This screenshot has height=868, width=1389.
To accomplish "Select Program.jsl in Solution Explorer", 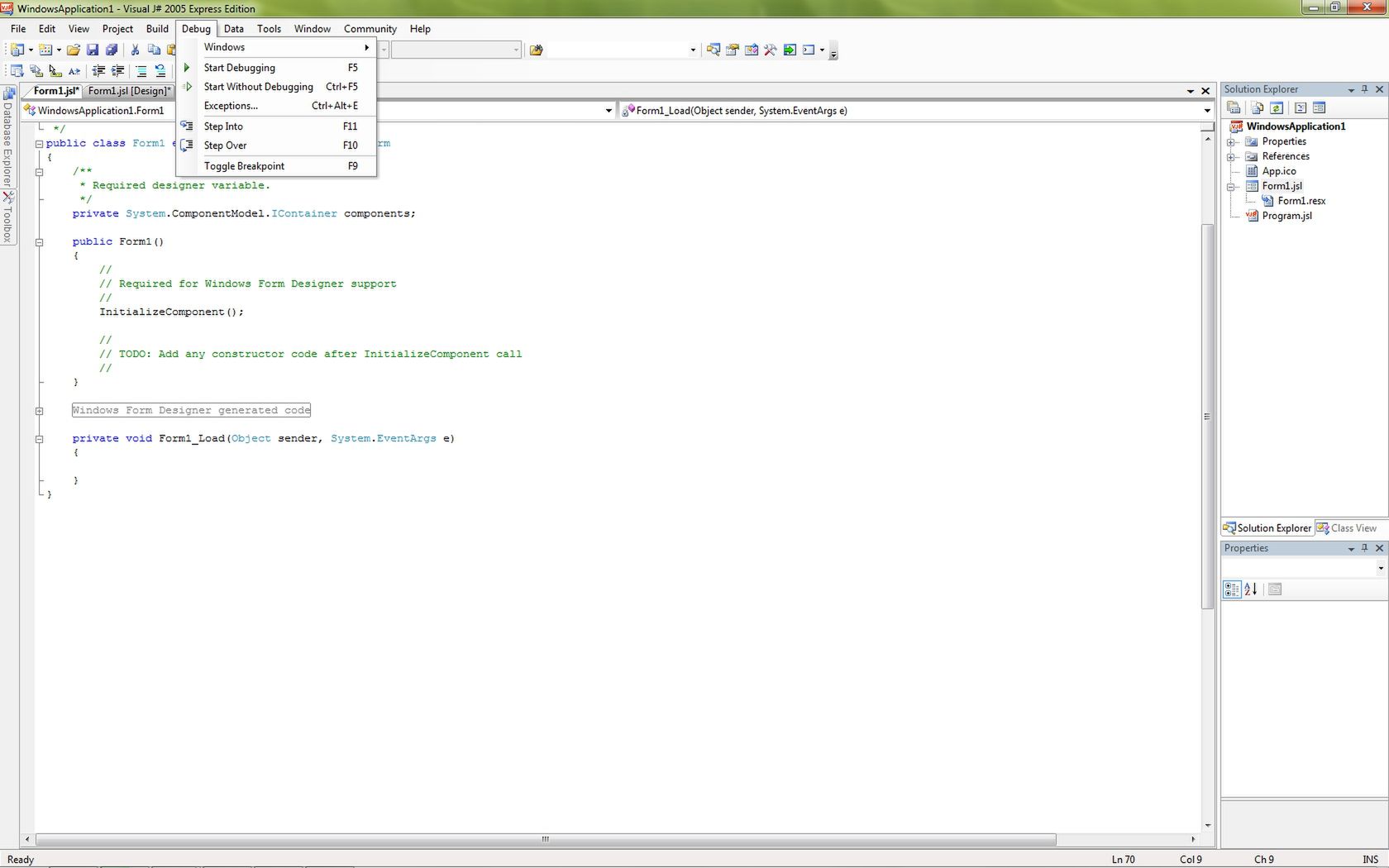I will pos(1286,217).
